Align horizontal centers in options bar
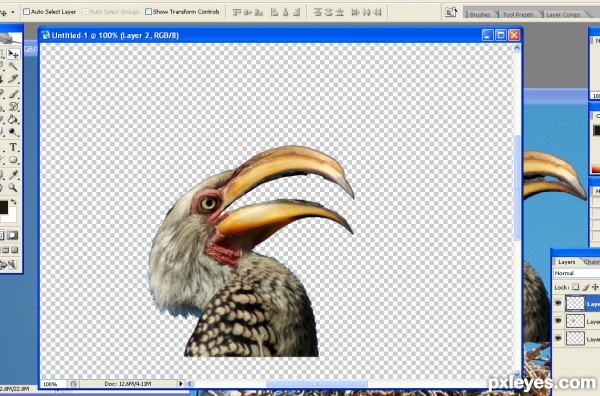Viewport: 600px width, 396px height. pyautogui.click(x=285, y=12)
